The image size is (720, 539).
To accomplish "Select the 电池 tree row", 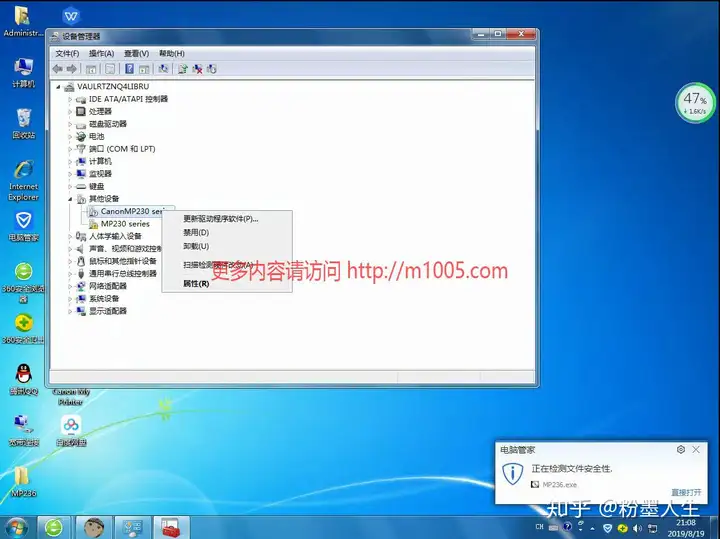I will point(90,136).
